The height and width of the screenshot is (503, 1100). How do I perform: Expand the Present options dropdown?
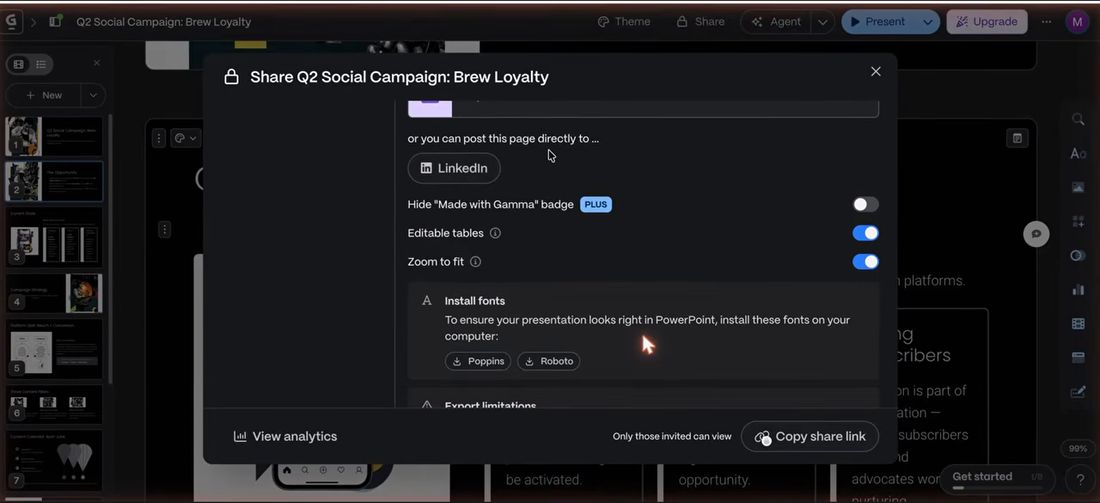coord(927,22)
